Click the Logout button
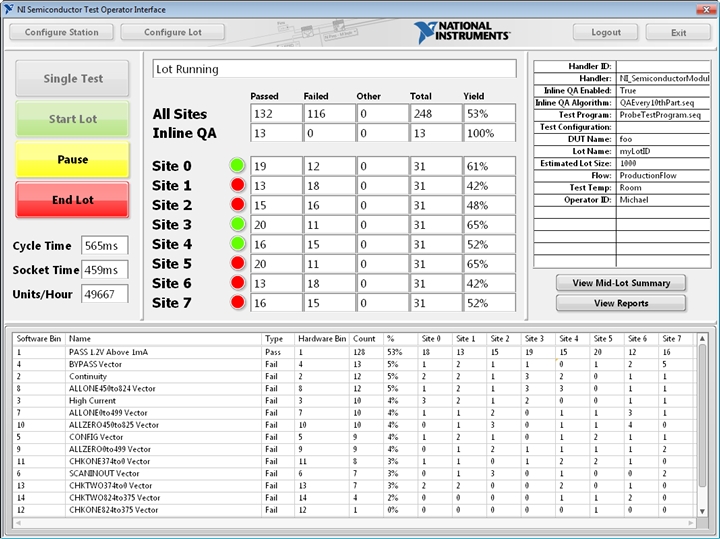The image size is (720, 539). [x=605, y=32]
